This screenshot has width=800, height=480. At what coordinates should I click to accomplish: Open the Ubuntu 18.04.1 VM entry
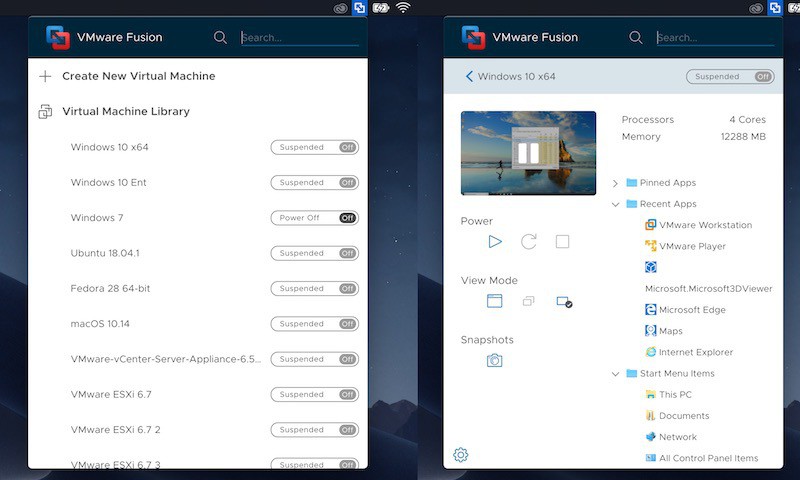coord(105,253)
